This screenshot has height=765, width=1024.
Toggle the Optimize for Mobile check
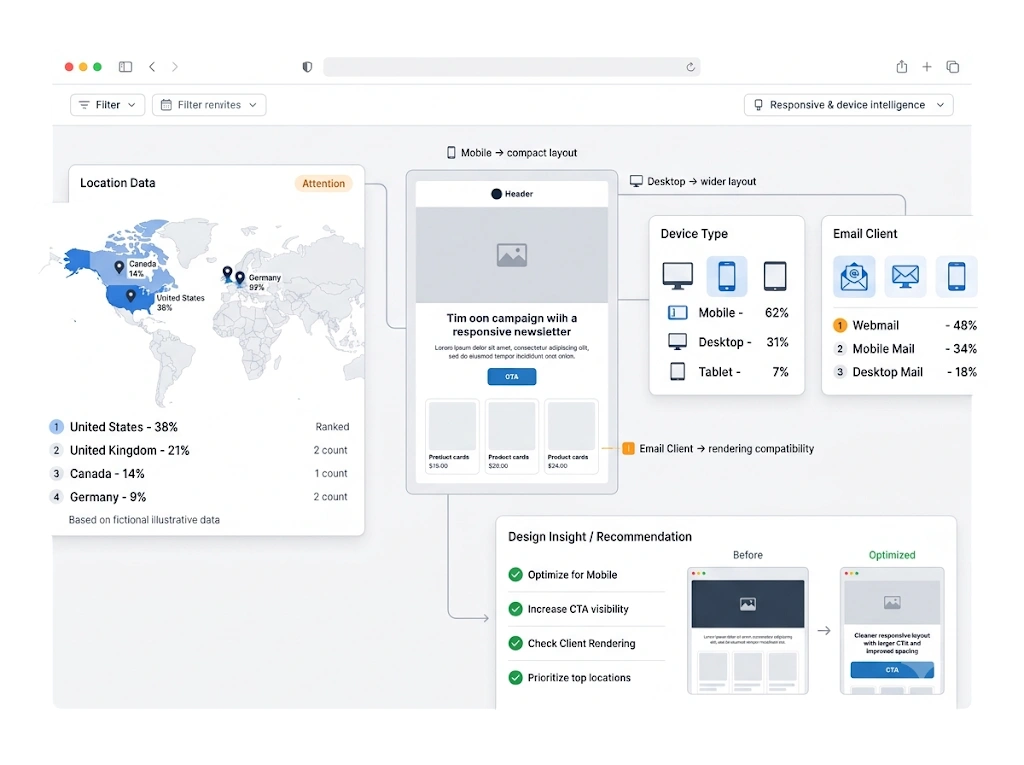pyautogui.click(x=515, y=575)
